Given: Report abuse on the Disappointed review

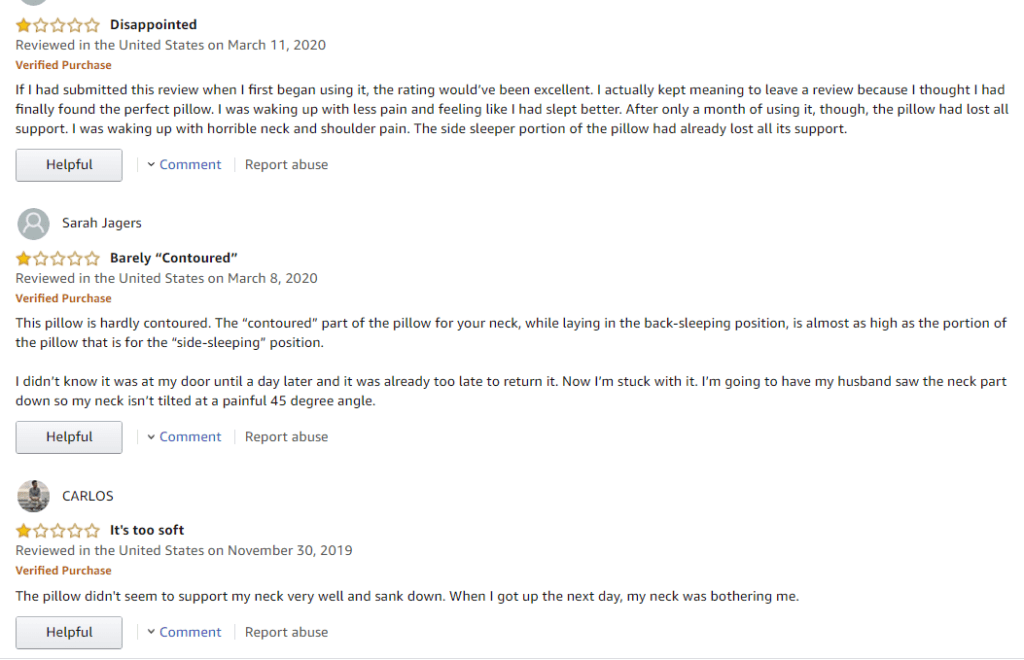Looking at the screenshot, I should [286, 165].
